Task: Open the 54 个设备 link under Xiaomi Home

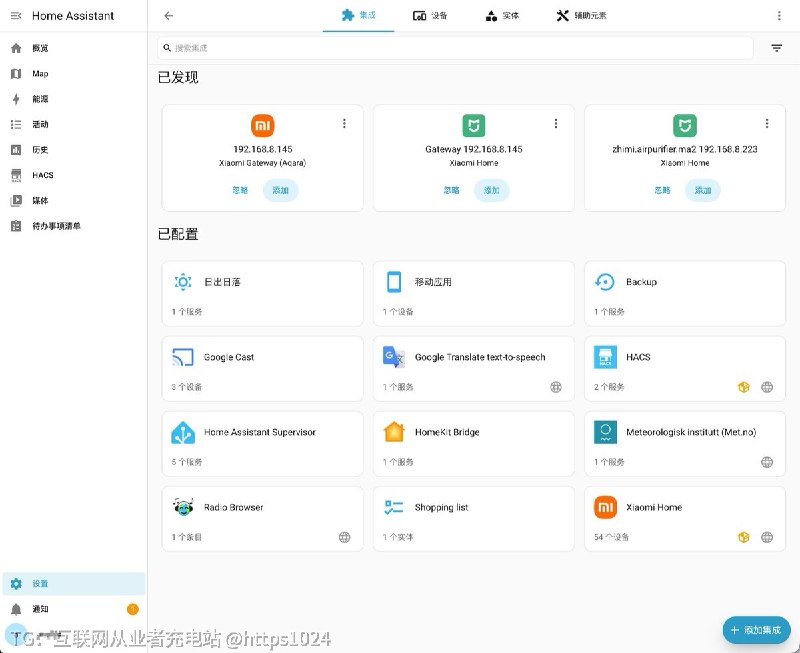Action: (611, 537)
